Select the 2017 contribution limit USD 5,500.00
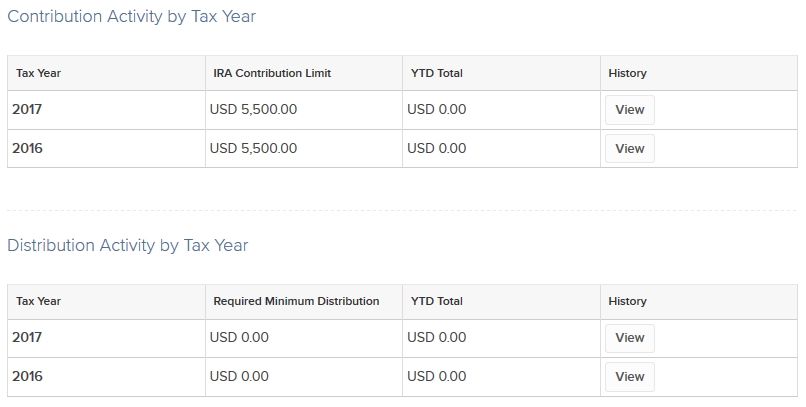Screen dimensions: 806x407 pos(253,109)
